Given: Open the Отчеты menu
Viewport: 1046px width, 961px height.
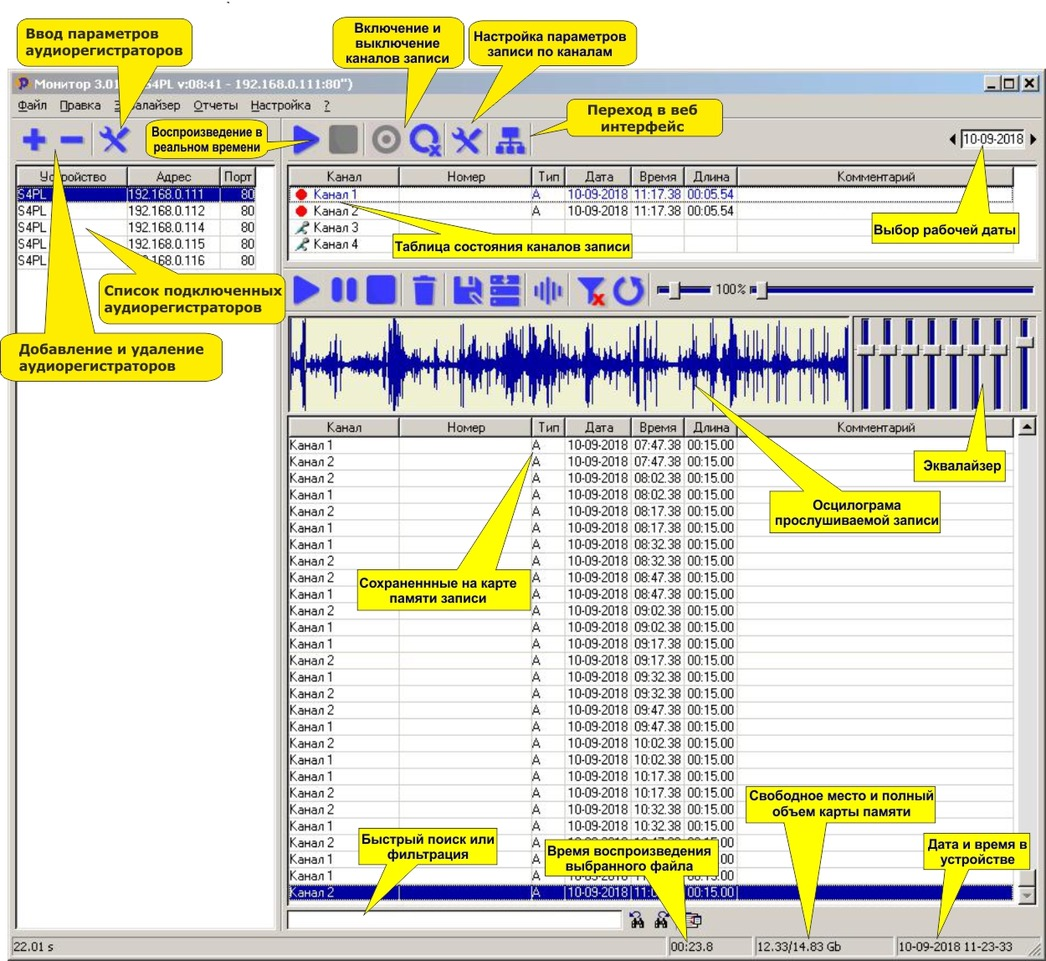Looking at the screenshot, I should pos(215,105).
